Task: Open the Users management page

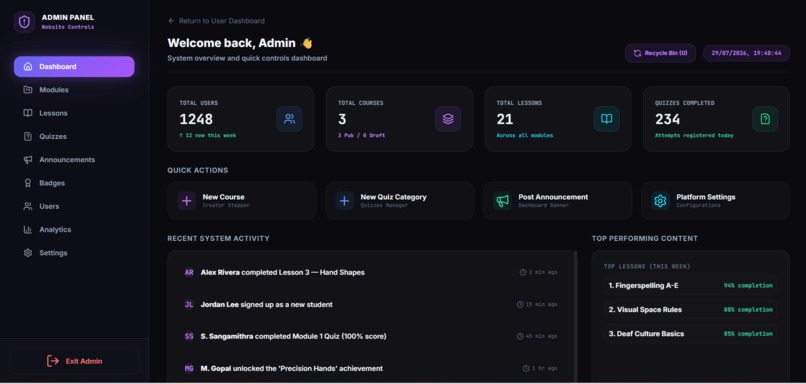Action: tap(74, 206)
